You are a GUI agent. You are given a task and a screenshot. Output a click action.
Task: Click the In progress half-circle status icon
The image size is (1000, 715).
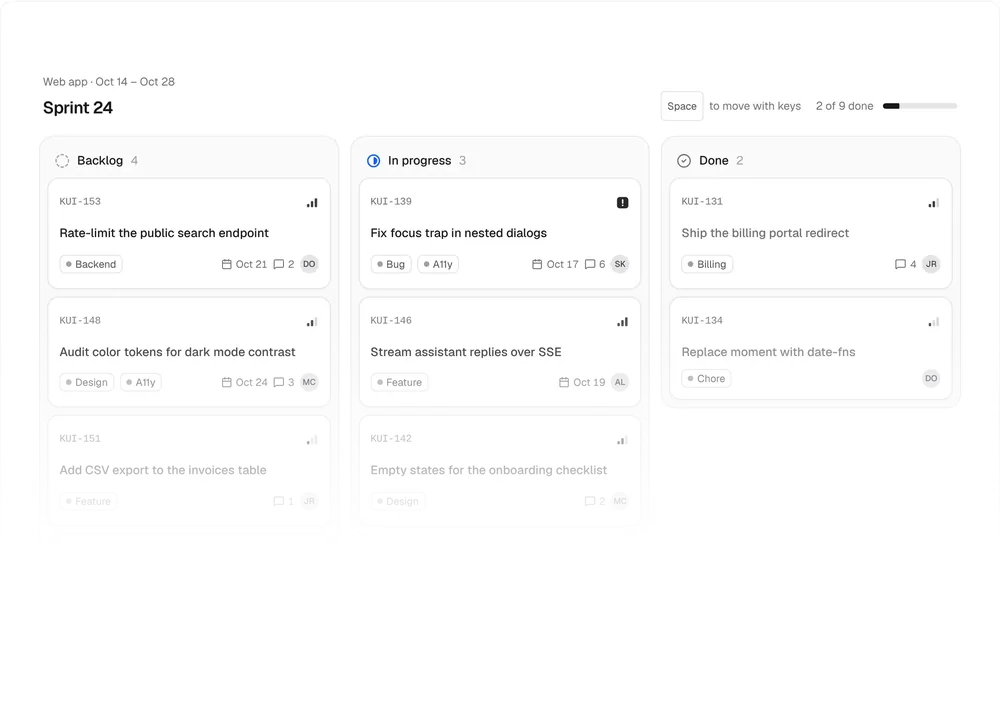pos(374,161)
